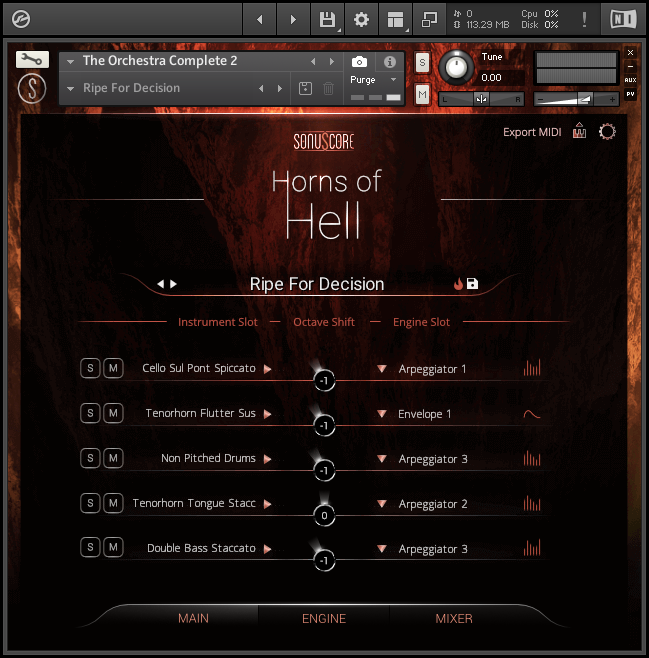This screenshot has height=658, width=649.
Task: Mute Double Bass Staccato slot
Action: point(113,547)
